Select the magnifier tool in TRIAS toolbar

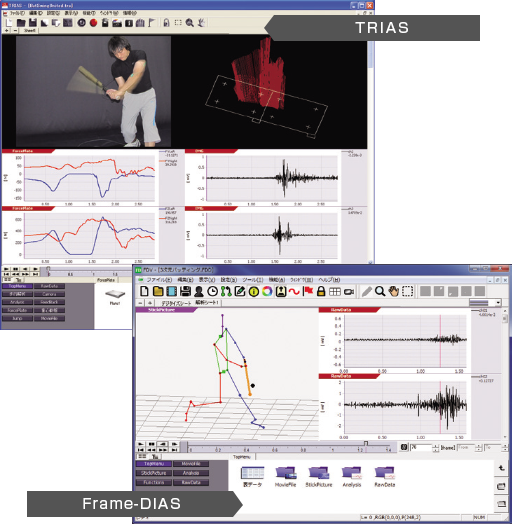tap(189, 23)
